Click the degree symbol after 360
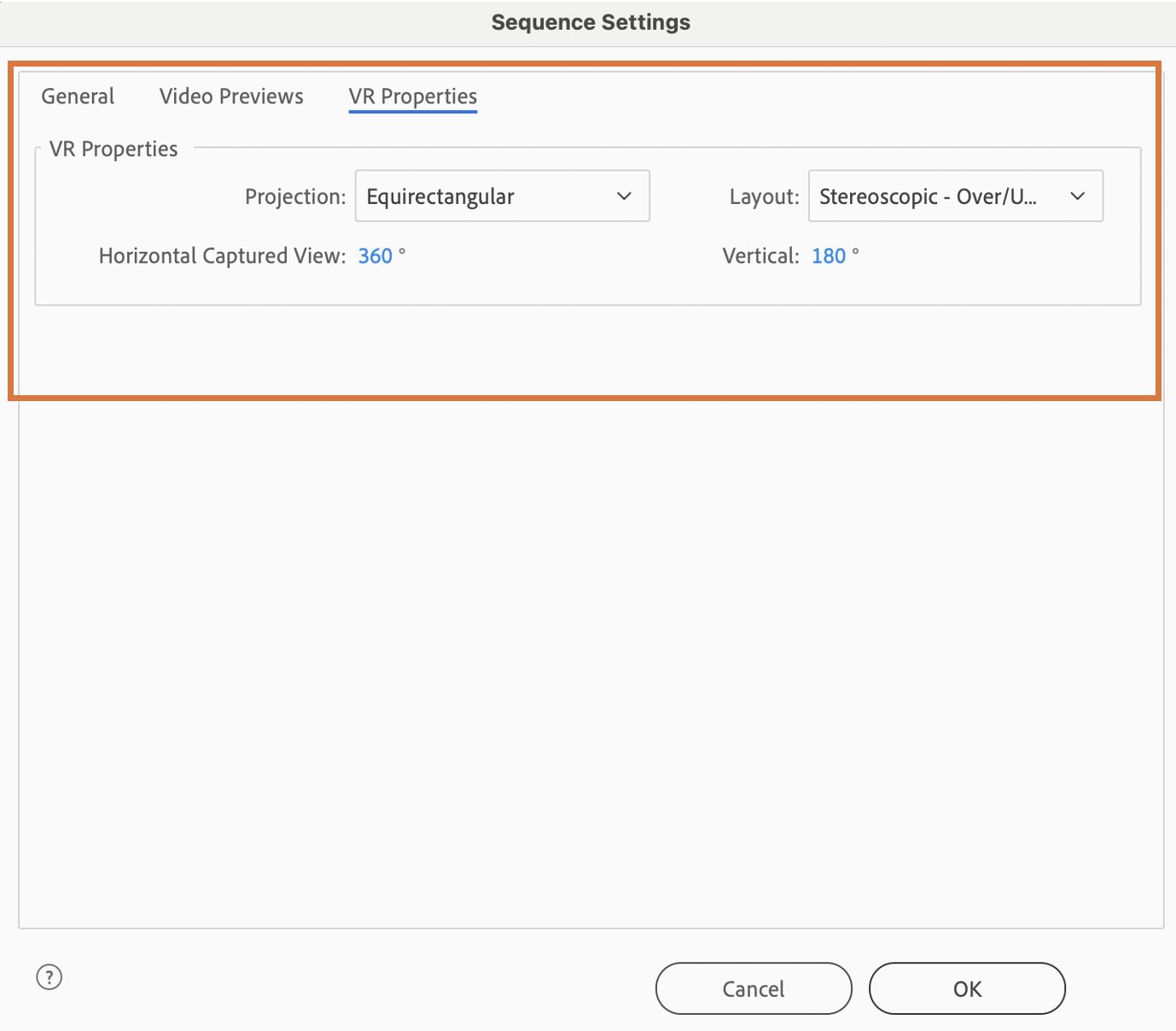This screenshot has width=1176, height=1031. [x=402, y=252]
